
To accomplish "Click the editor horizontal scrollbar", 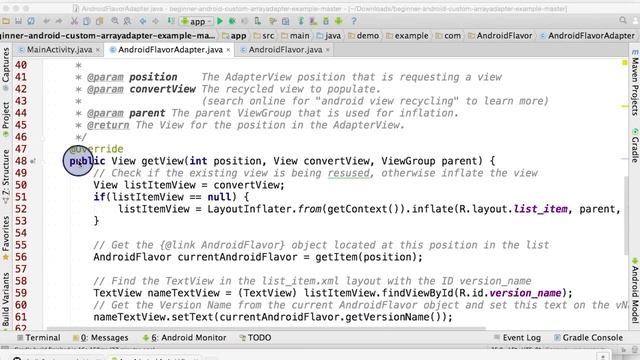I will click(x=266, y=328).
